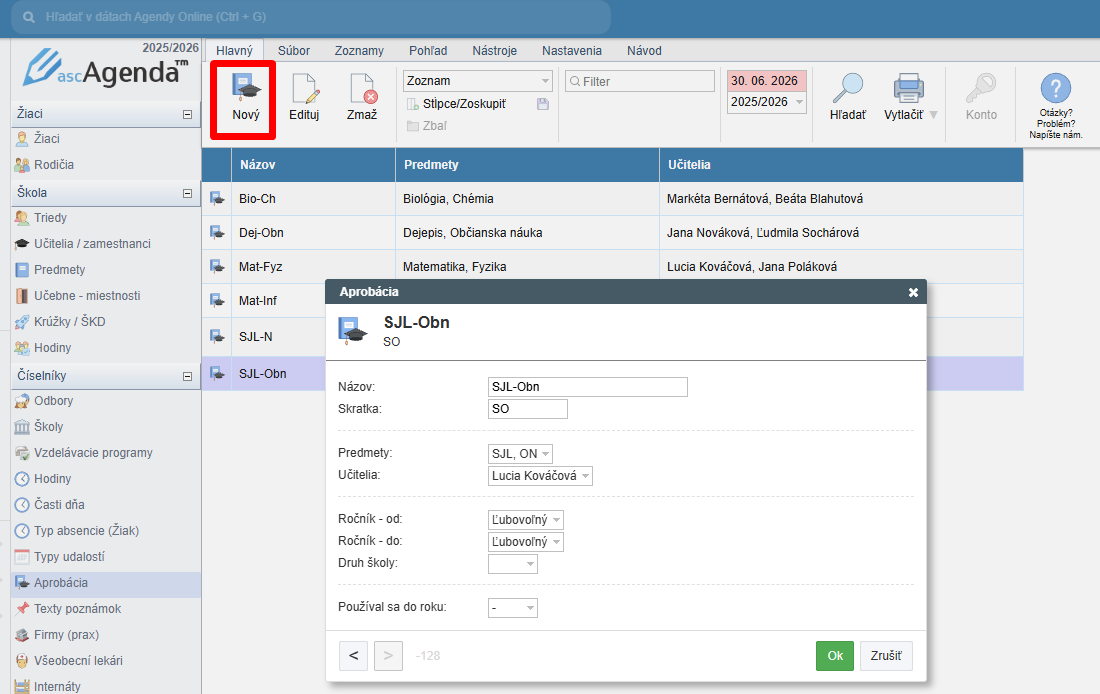
Task: Open the Používal sa do roku dropdown
Action: (513, 608)
